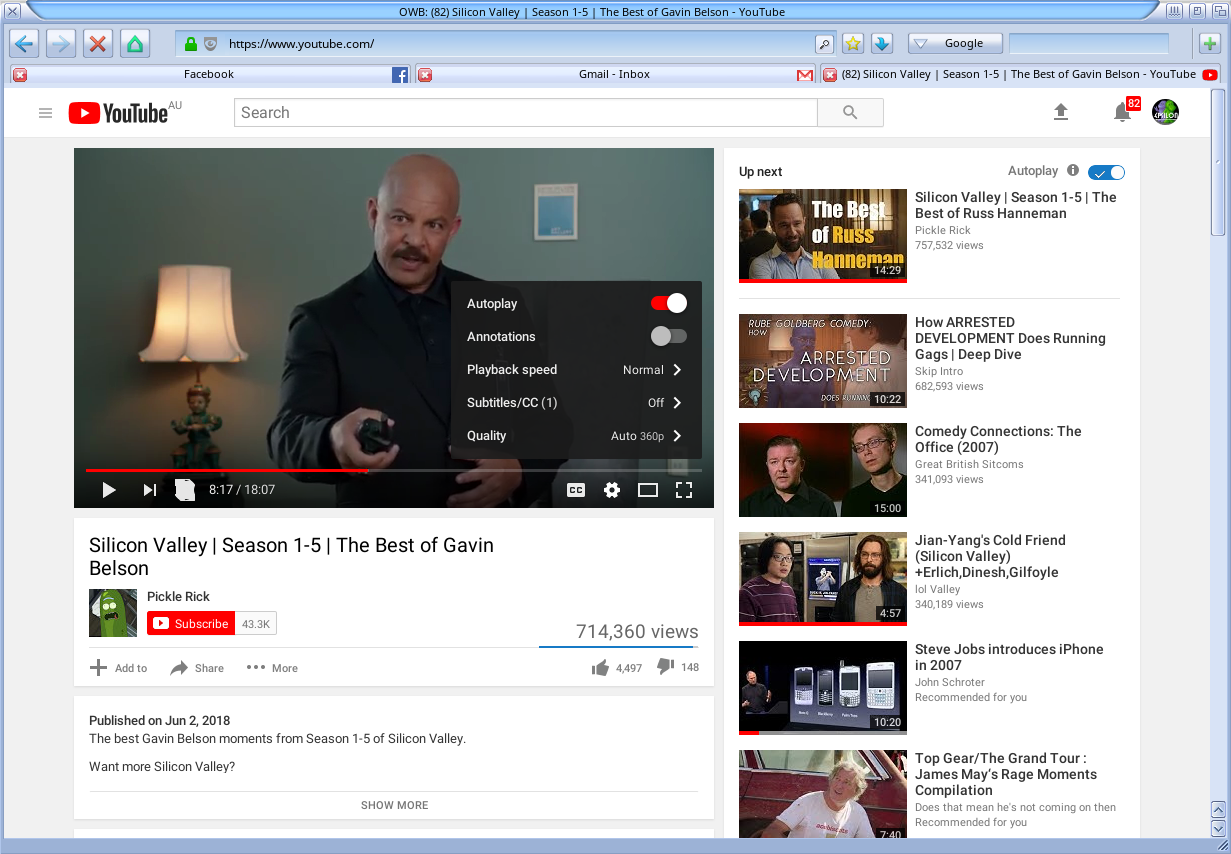Open the More options with three dots
Viewport: 1231px width, 854px height.
coord(272,668)
